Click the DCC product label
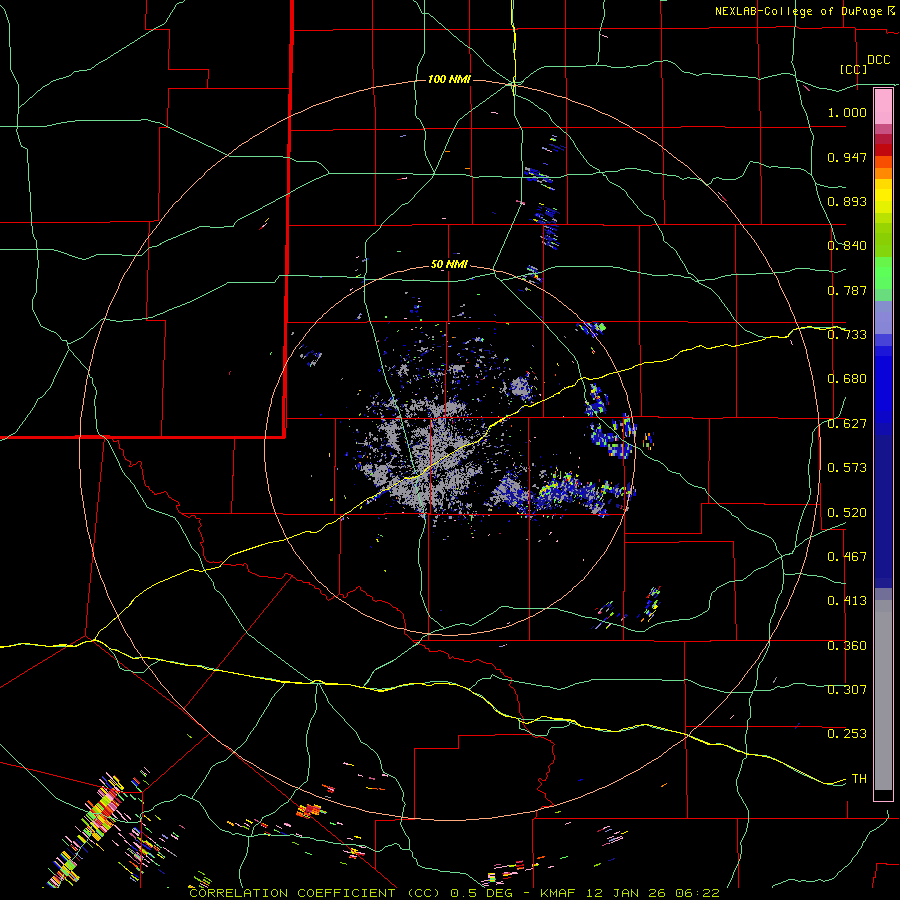Image resolution: width=900 pixels, height=900 pixels. point(878,60)
